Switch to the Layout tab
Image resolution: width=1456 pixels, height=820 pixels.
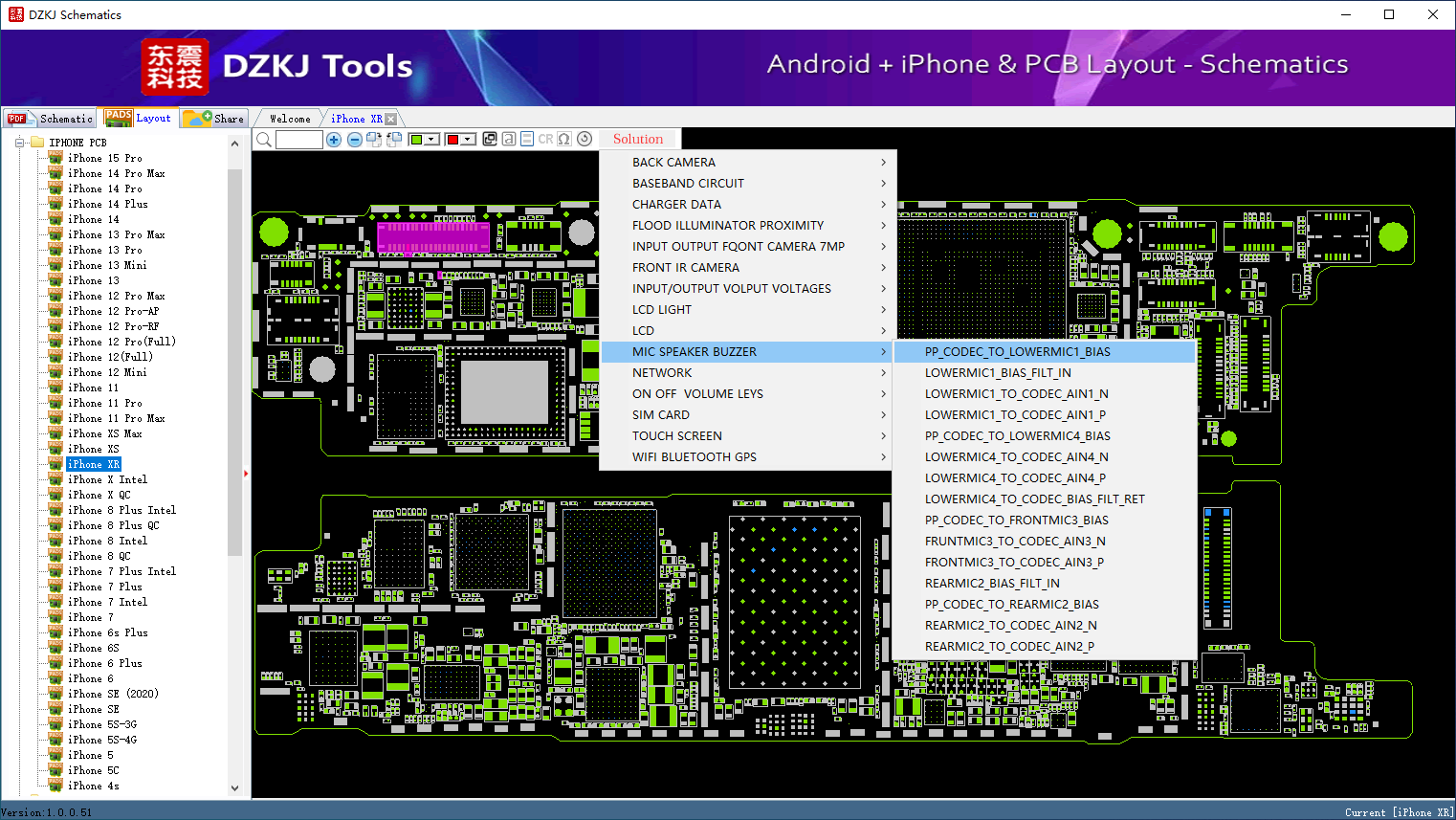tap(139, 118)
